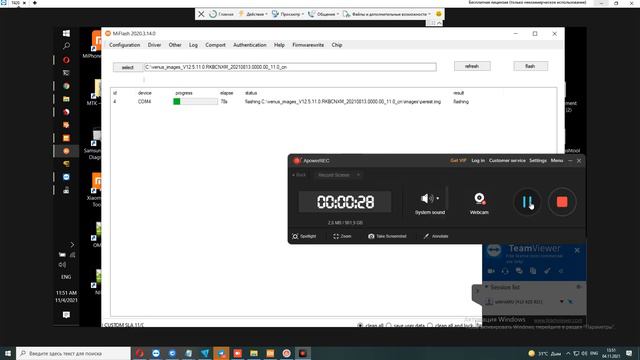640x360 pixels.
Task: Open the Chip menu
Action: pos(337,45)
